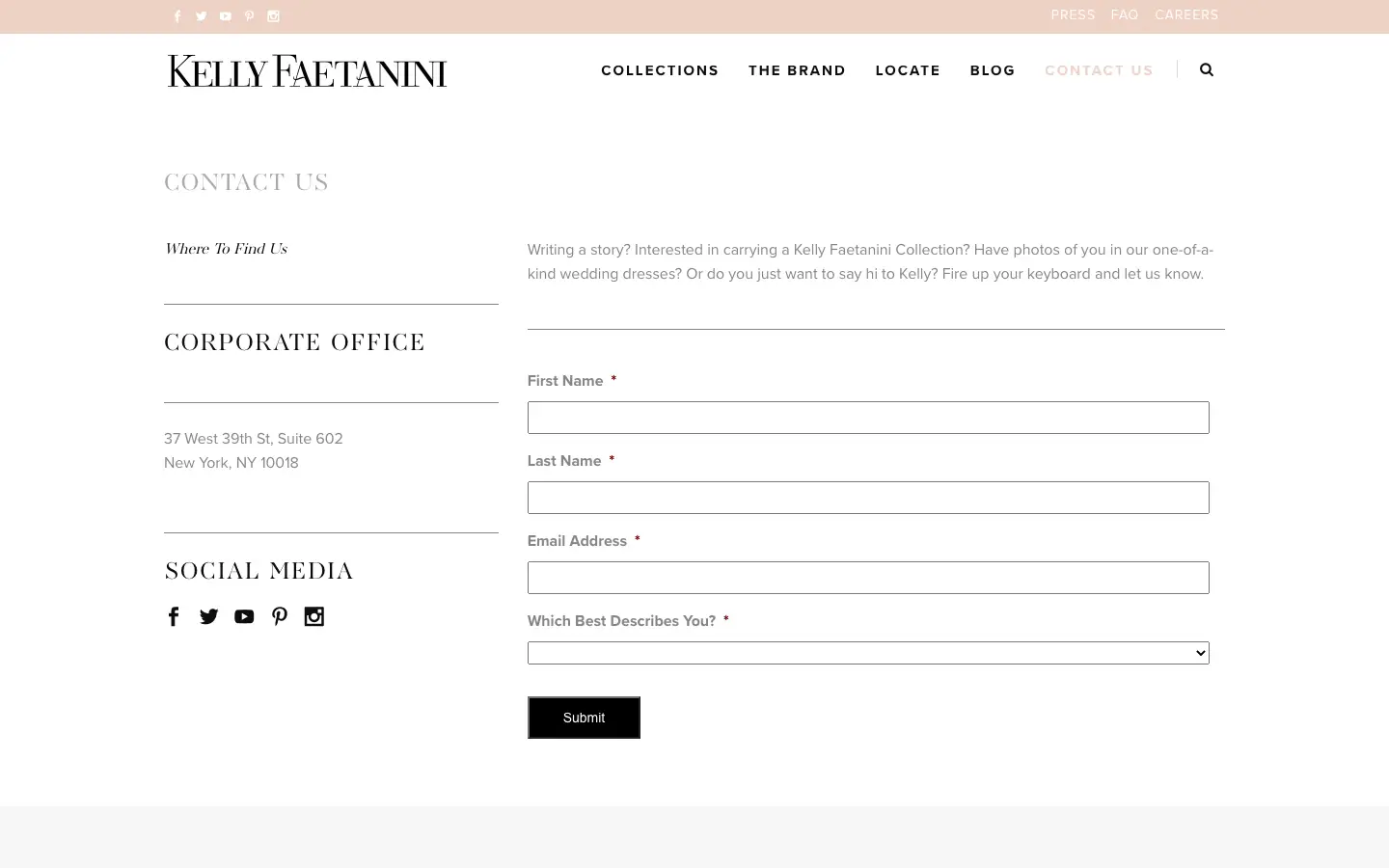Click Facebook icon under Social Media
The image size is (1389, 868).
[x=174, y=616]
